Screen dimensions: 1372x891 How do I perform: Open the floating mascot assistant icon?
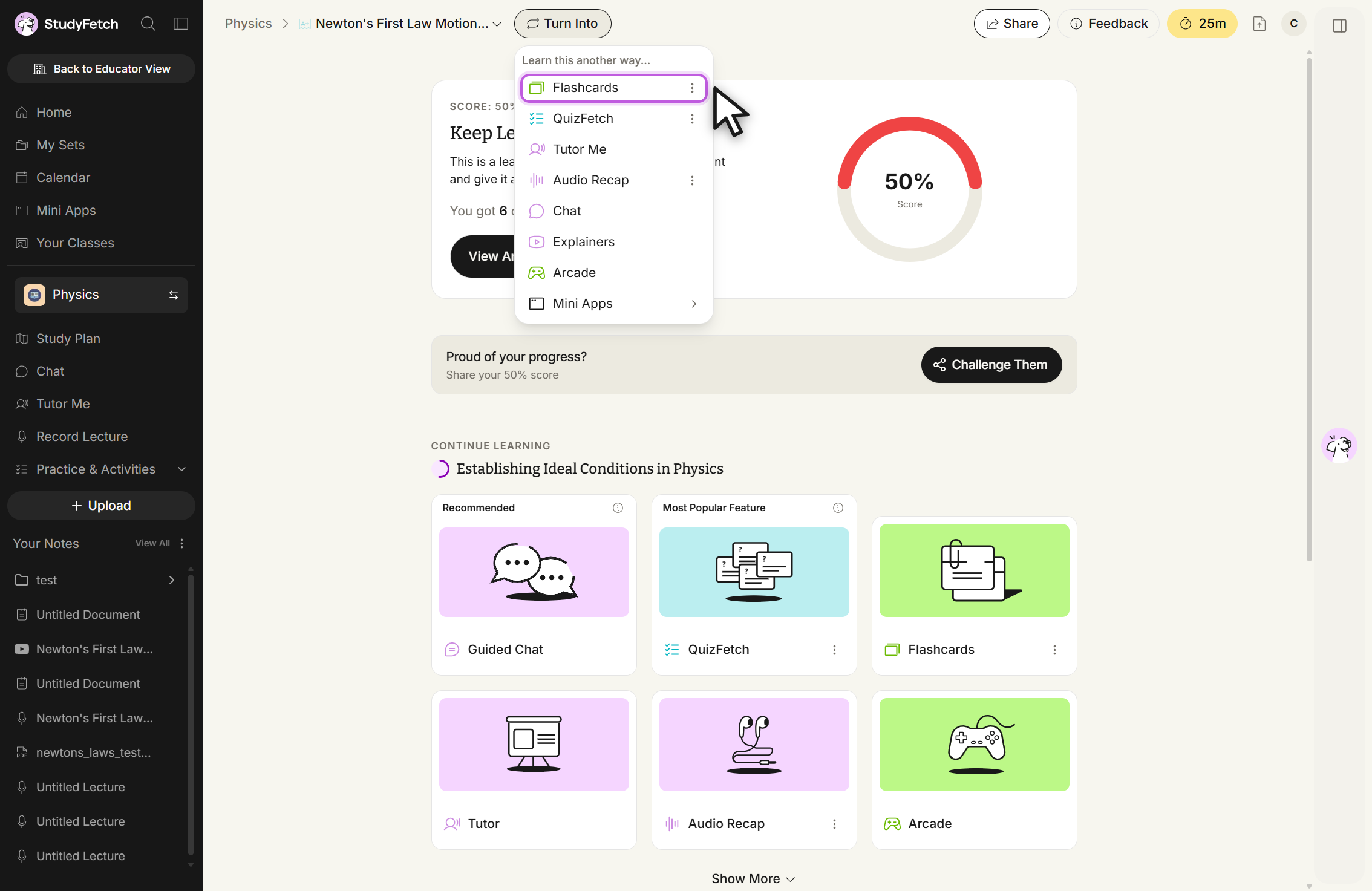click(1339, 446)
